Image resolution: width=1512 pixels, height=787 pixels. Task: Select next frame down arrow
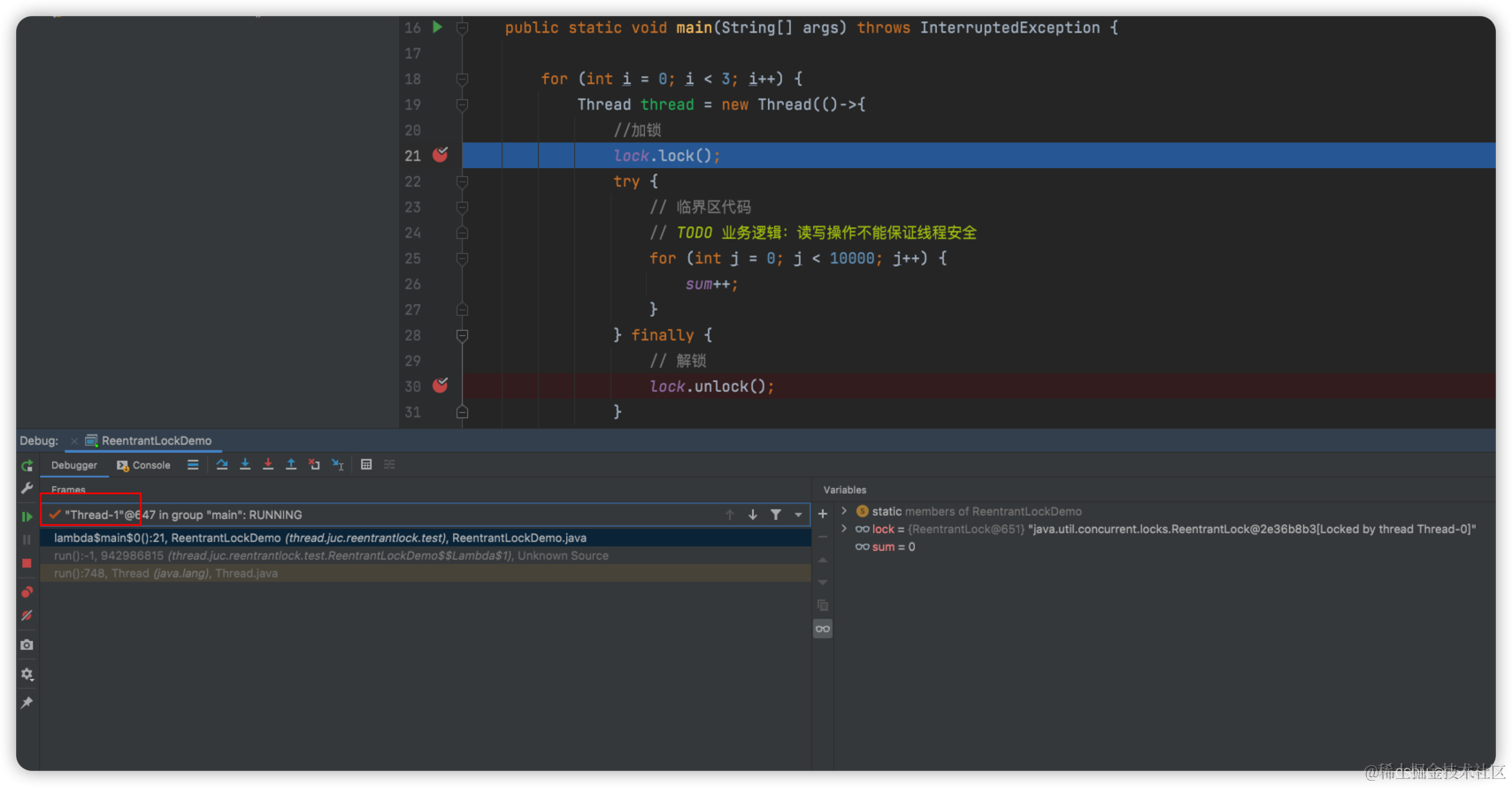click(x=753, y=515)
